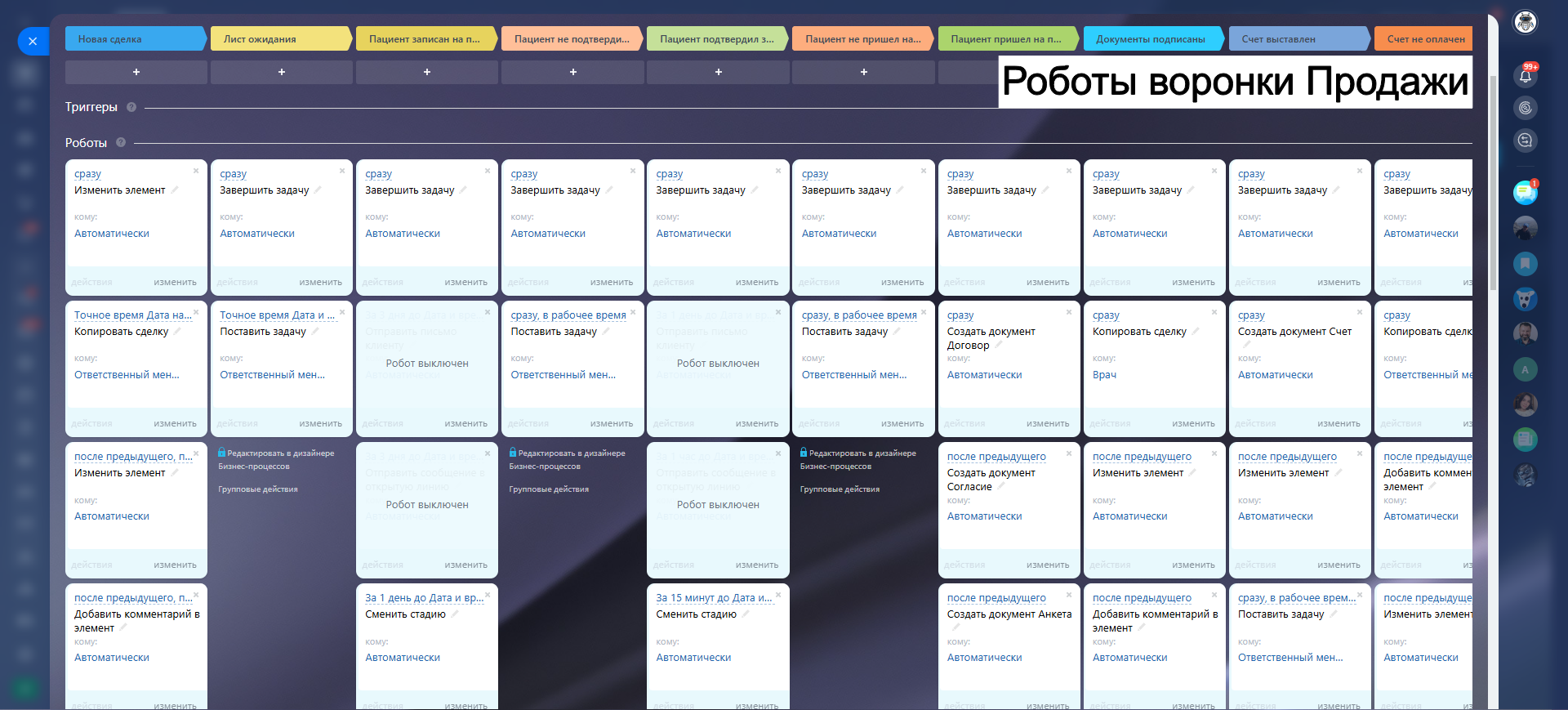Add trigger under Пациент подтвердил stage
Screen dimensions: 1568x710
(x=718, y=72)
